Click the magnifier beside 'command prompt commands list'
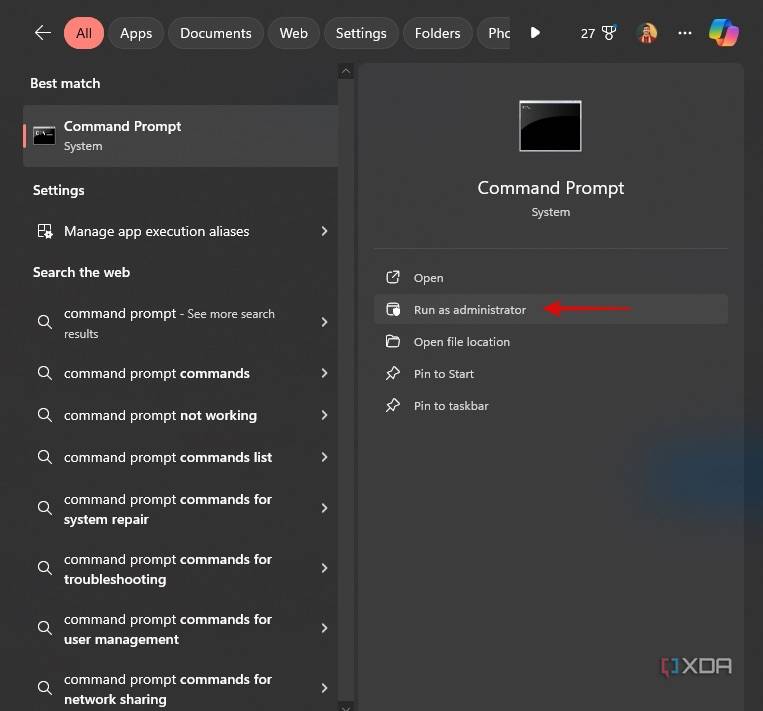This screenshot has width=763, height=711. (45, 457)
